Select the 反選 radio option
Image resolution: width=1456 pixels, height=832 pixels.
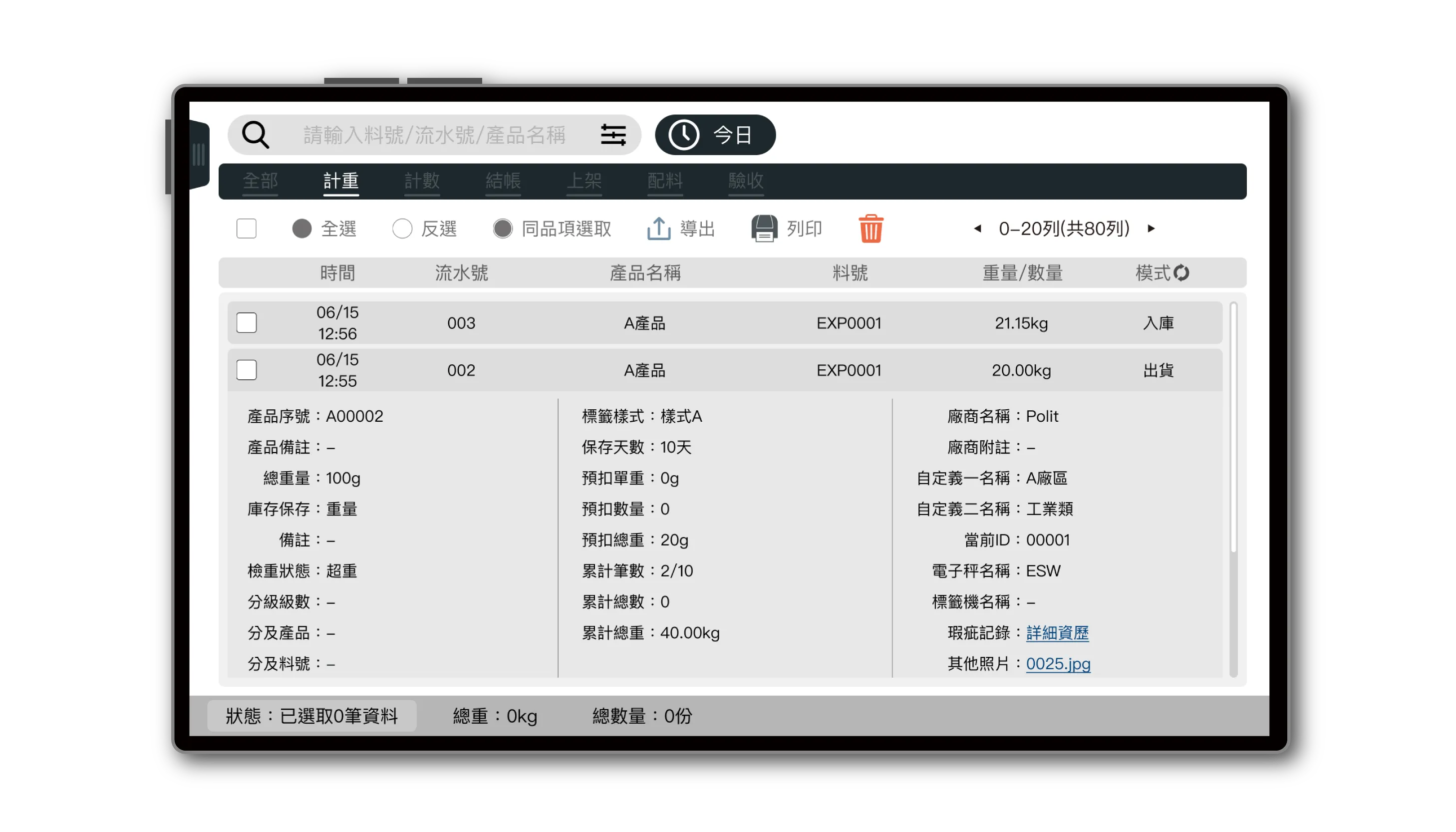click(402, 229)
